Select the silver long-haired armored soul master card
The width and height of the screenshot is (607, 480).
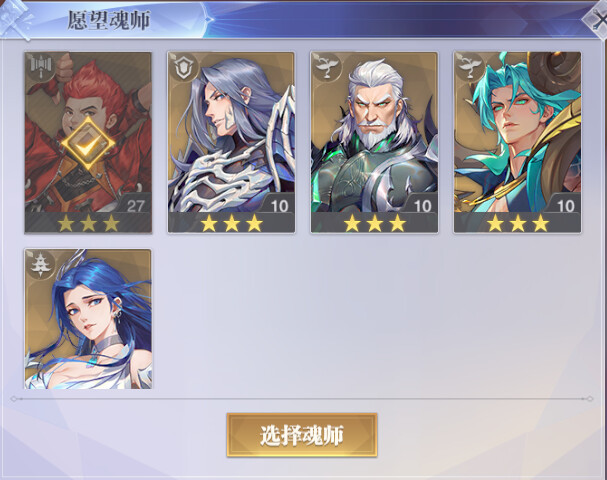[x=231, y=142]
